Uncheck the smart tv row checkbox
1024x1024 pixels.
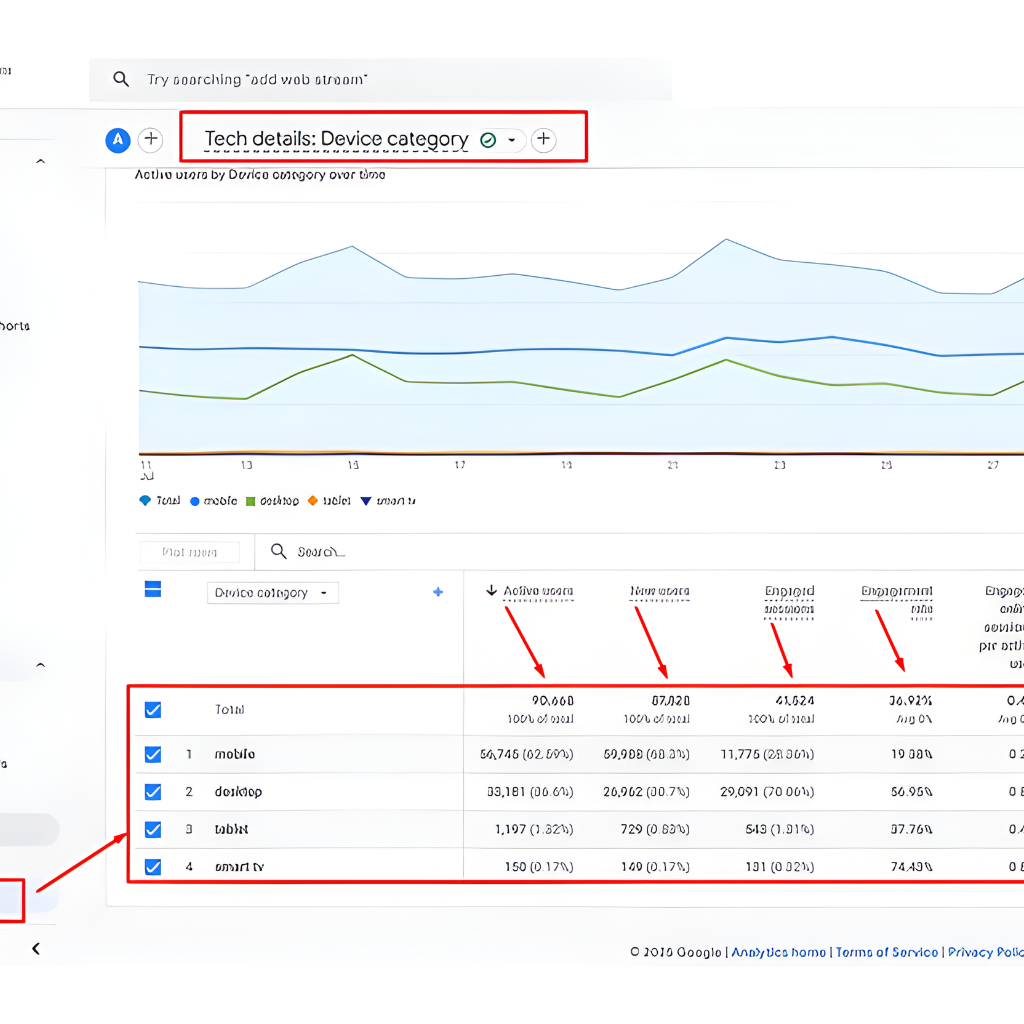coord(153,867)
